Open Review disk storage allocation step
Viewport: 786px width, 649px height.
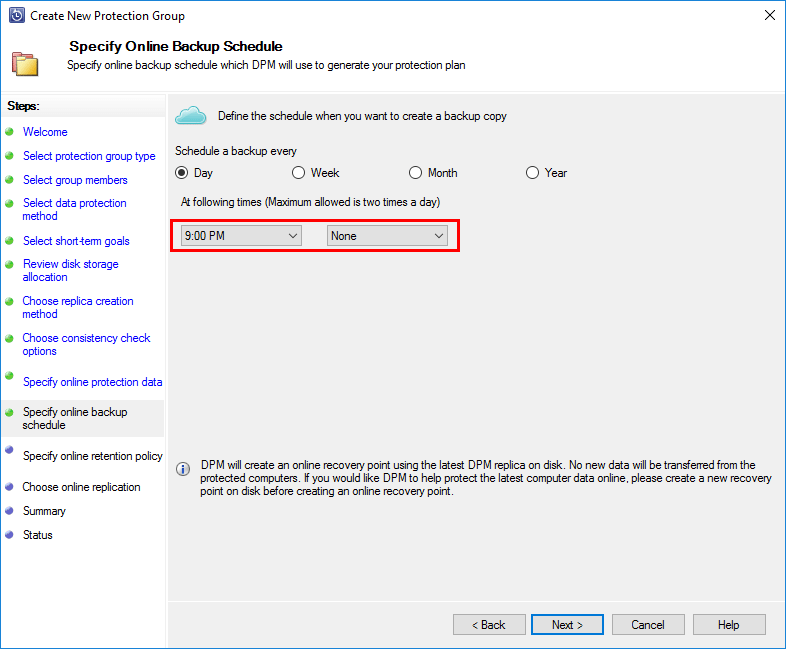point(71,271)
